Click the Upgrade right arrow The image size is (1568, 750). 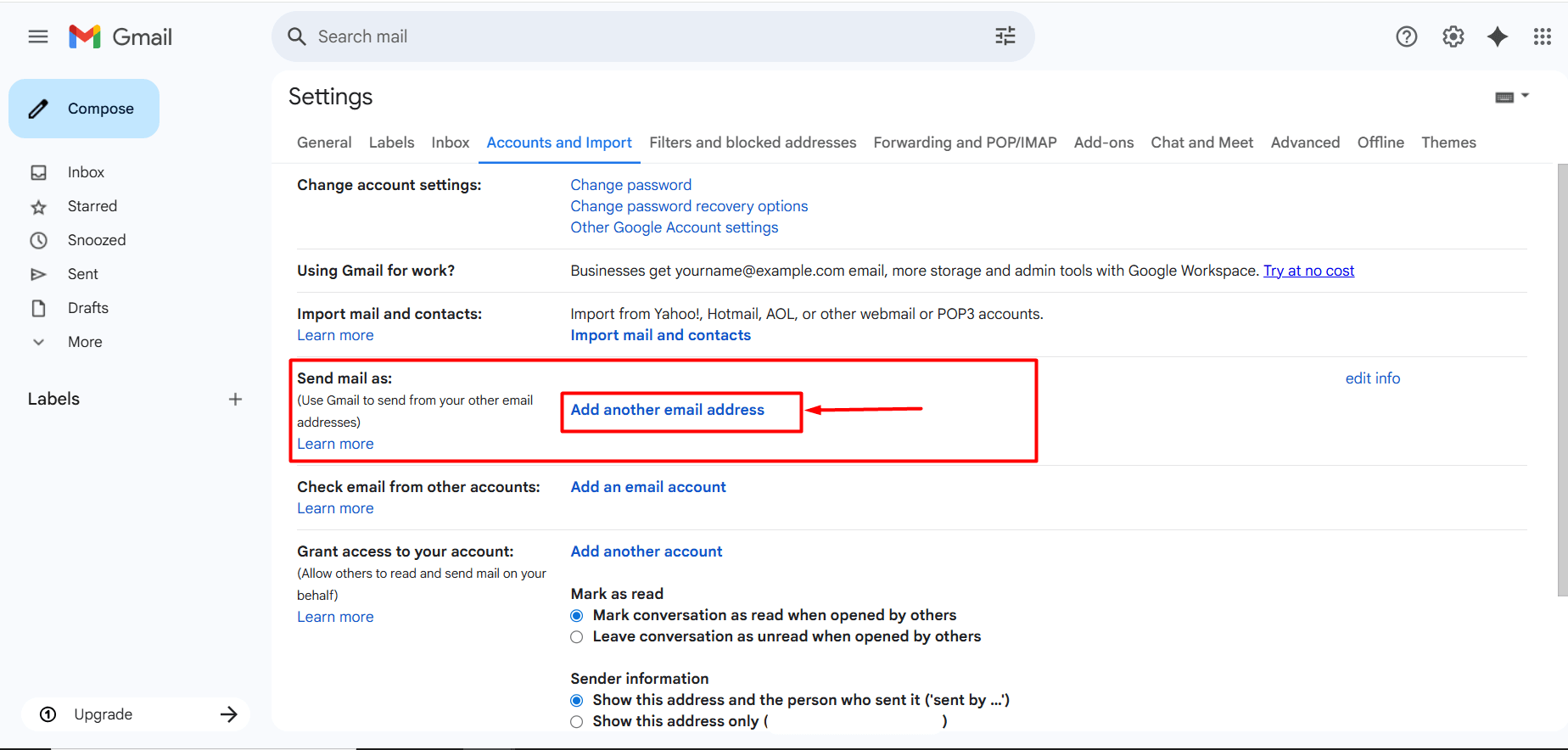[x=228, y=714]
